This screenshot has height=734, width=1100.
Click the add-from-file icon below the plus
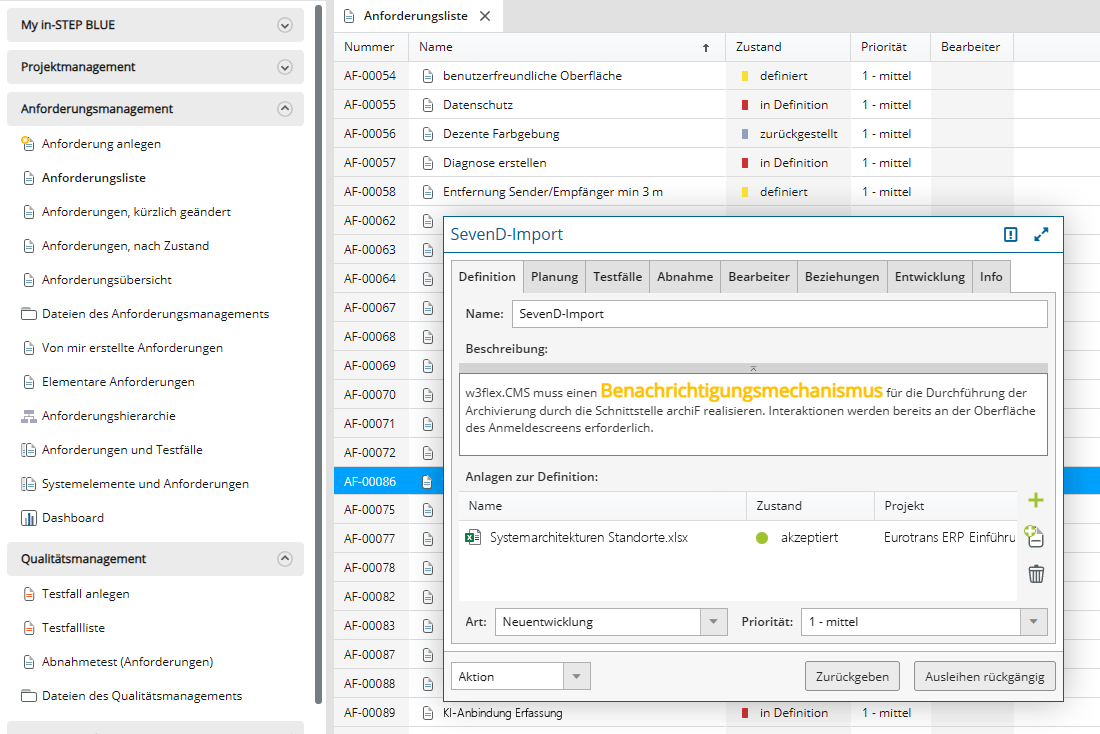coord(1035,537)
